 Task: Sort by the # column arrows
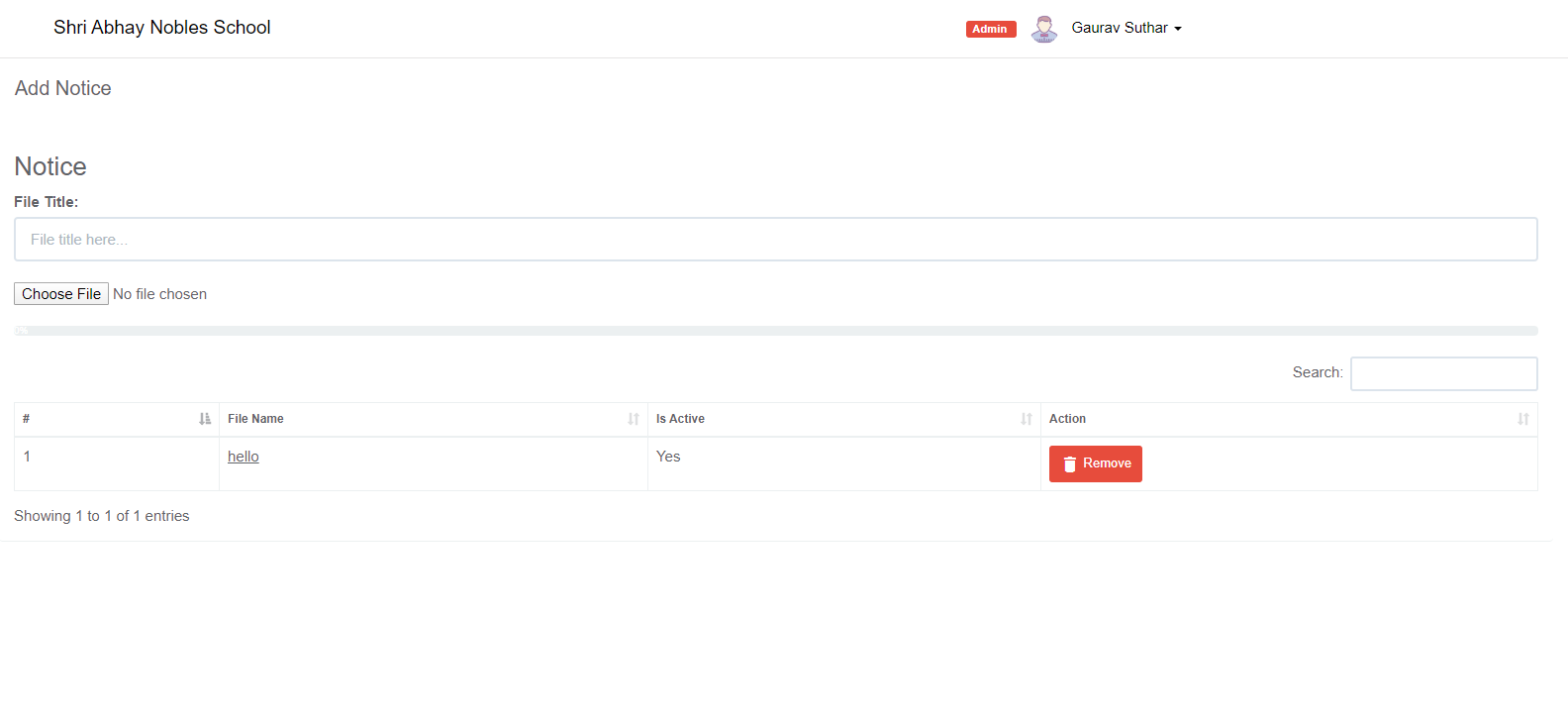click(205, 419)
